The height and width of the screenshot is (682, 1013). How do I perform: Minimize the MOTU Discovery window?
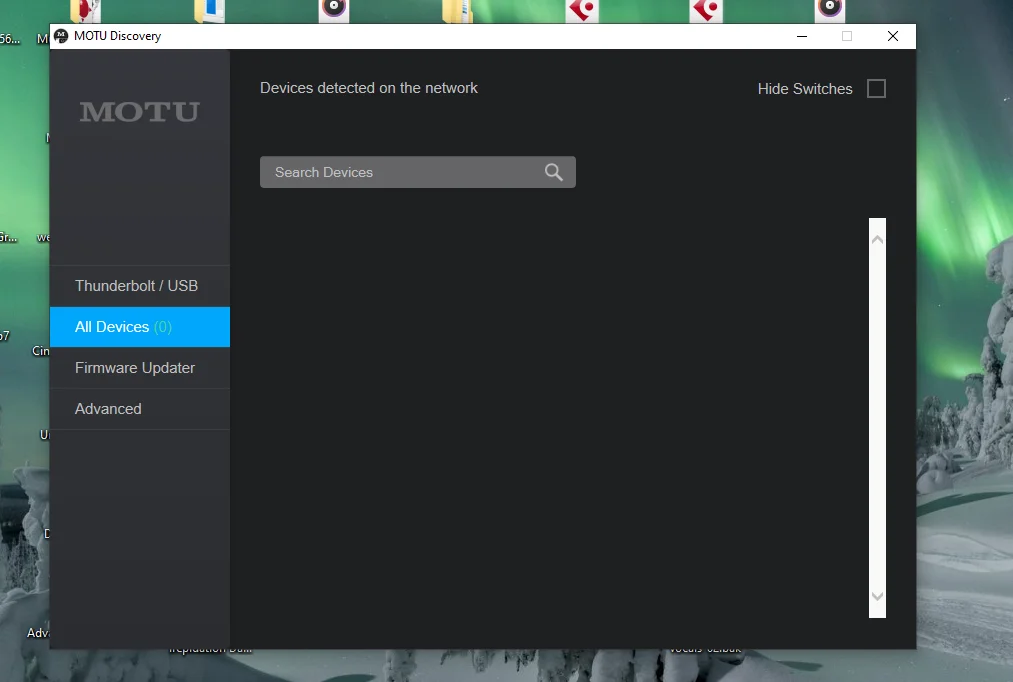(x=802, y=36)
